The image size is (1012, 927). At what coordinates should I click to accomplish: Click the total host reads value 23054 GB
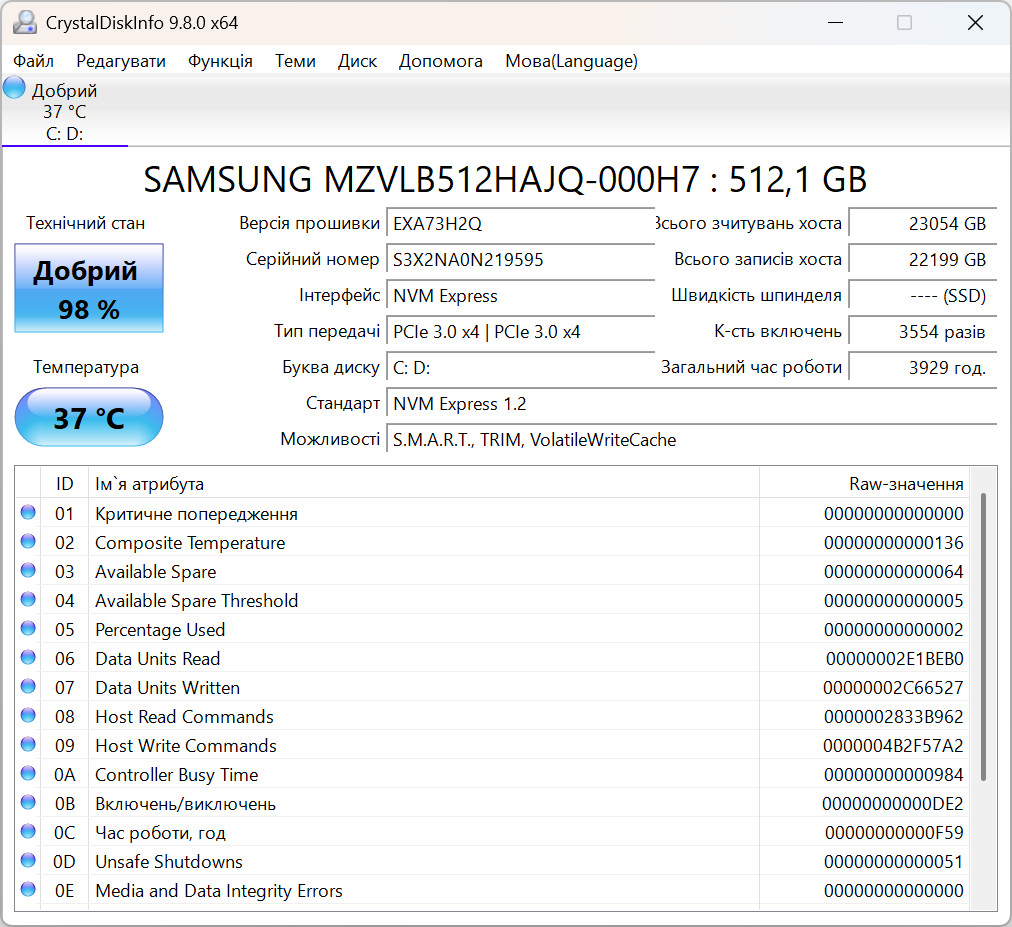pos(923,224)
